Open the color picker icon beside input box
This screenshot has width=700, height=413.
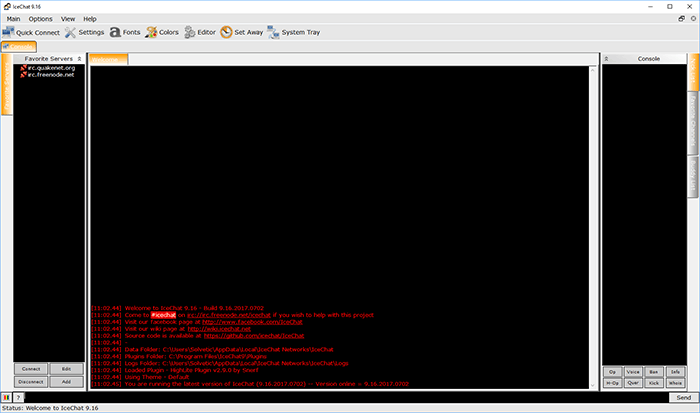(7, 397)
